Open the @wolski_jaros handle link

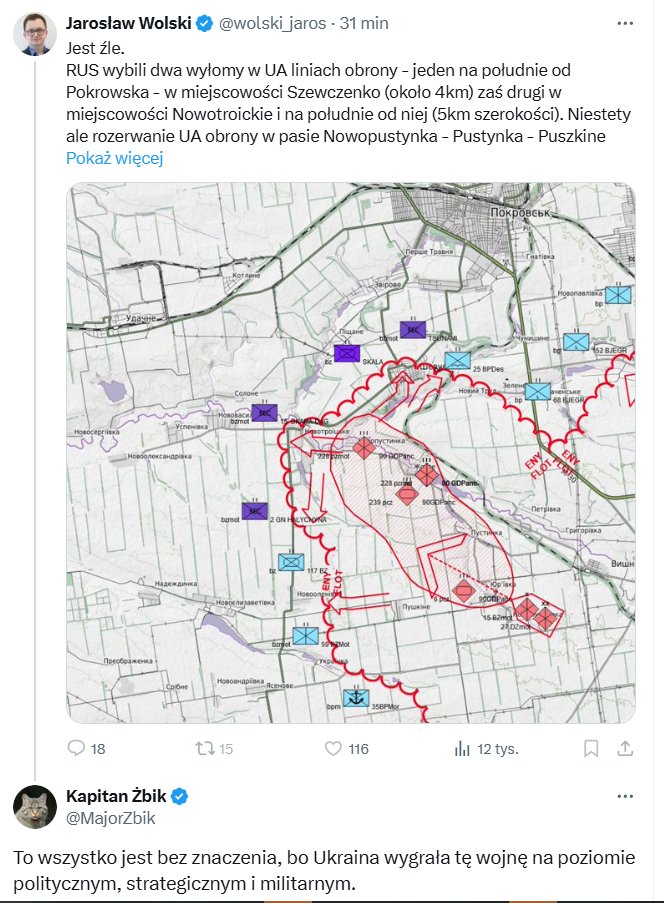tap(272, 24)
